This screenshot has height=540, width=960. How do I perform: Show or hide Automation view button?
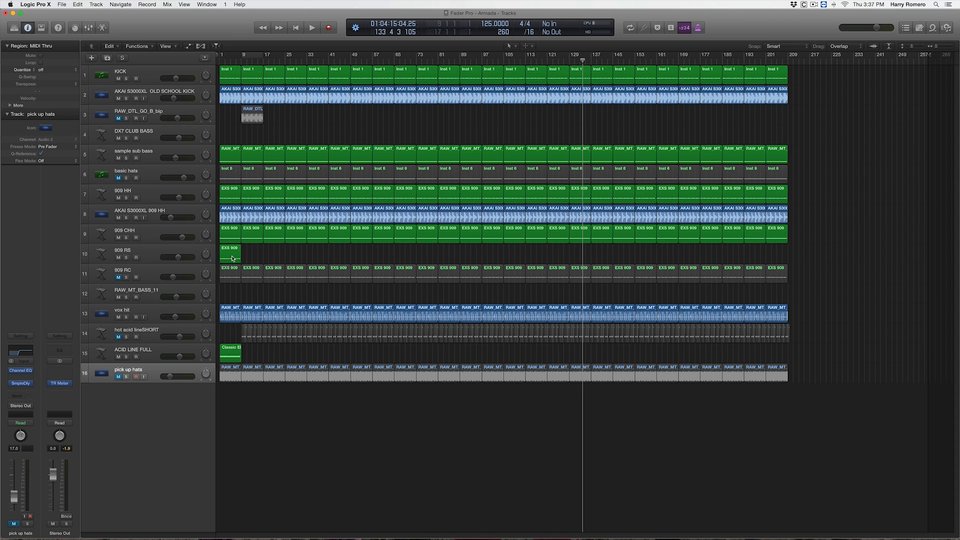tap(189, 46)
